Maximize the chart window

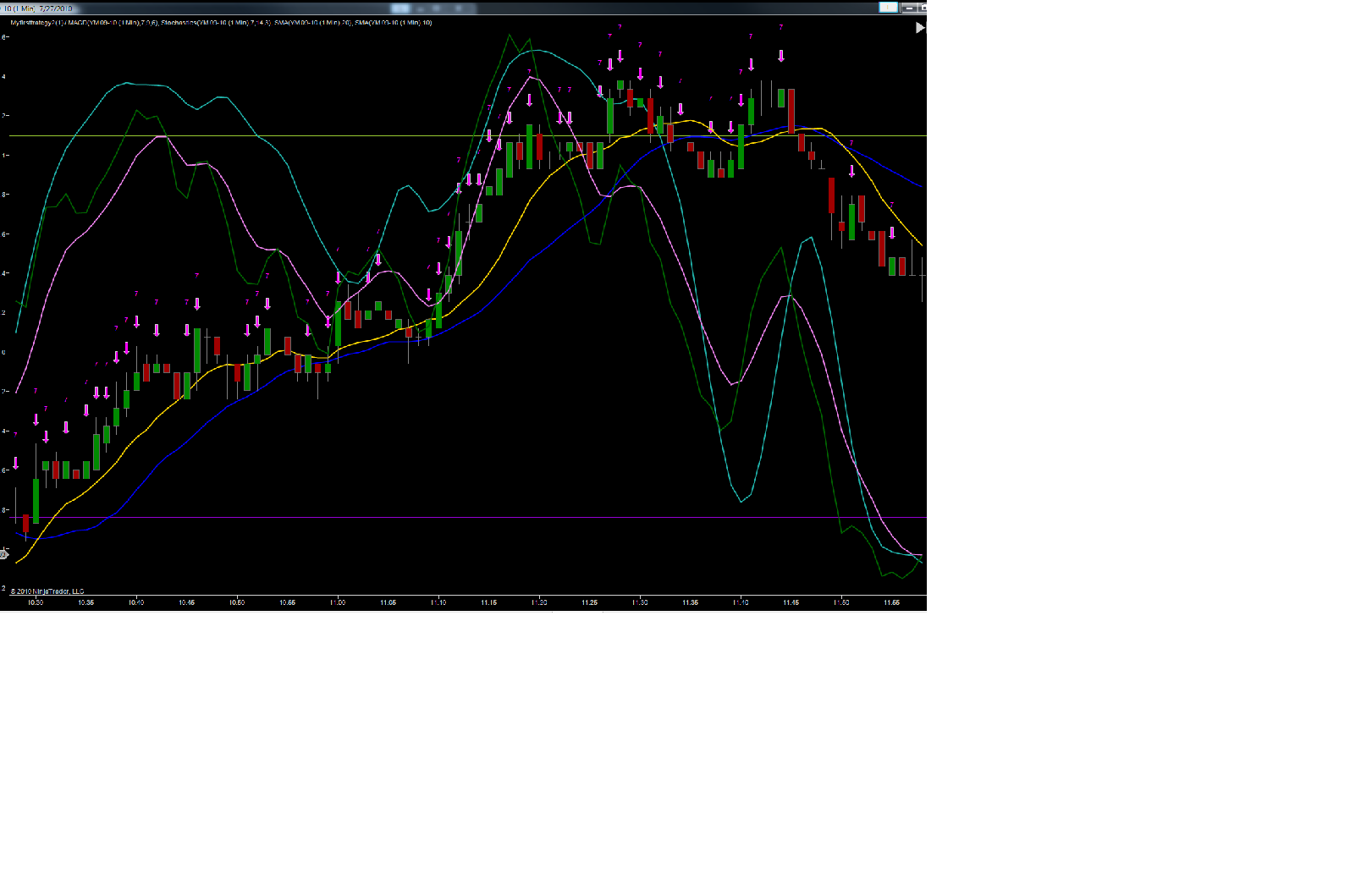coord(923,8)
